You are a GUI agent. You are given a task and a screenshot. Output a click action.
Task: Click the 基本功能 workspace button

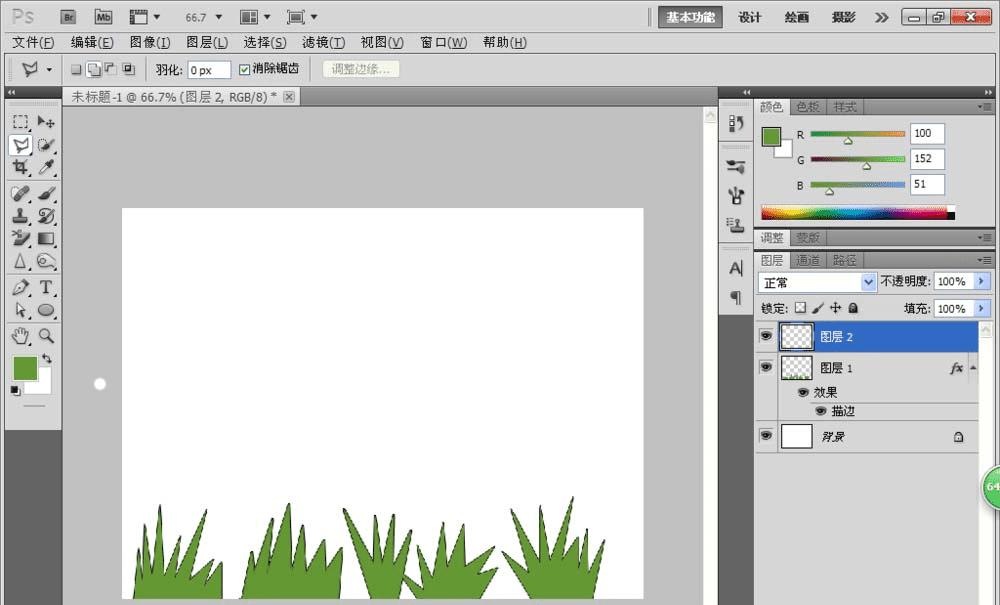pos(690,17)
